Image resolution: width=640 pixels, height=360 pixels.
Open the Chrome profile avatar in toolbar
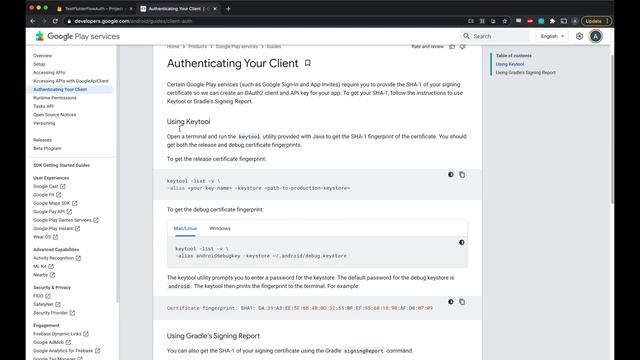(575, 21)
